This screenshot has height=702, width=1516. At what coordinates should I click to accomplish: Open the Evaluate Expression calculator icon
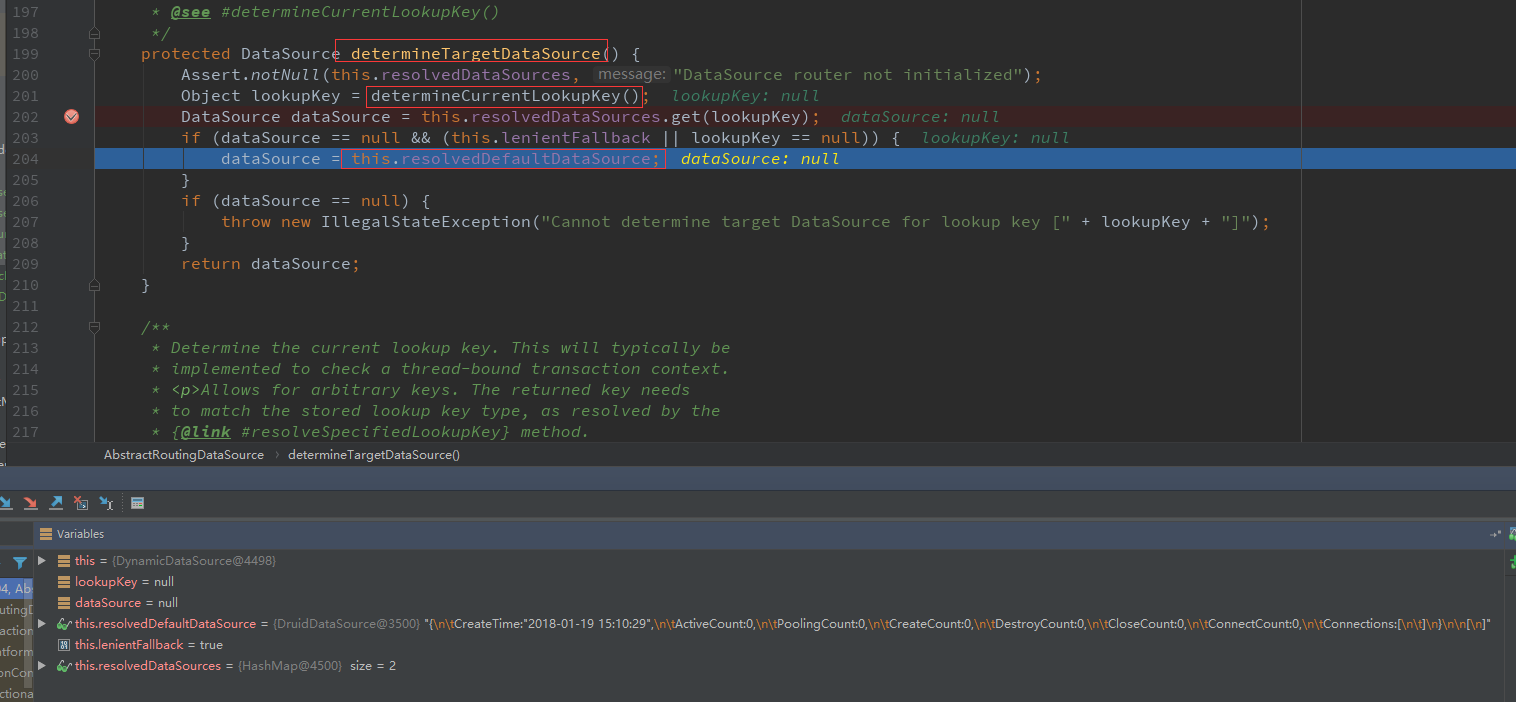point(138,503)
